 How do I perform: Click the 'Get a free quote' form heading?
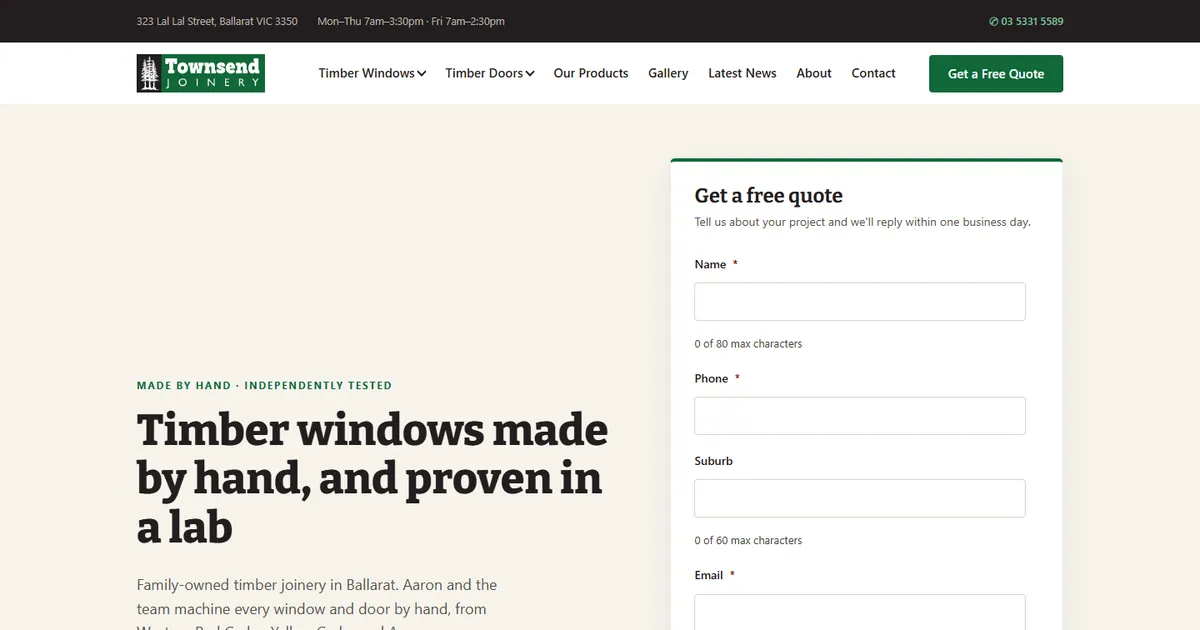[x=769, y=196]
